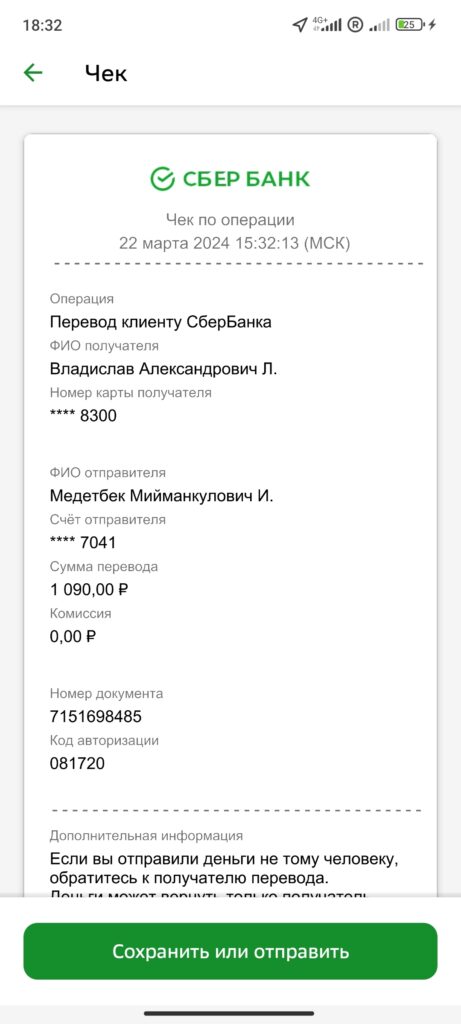Tap the receipt date 22 марта 2024
461x1024 pixels.
pyautogui.click(x=174, y=244)
